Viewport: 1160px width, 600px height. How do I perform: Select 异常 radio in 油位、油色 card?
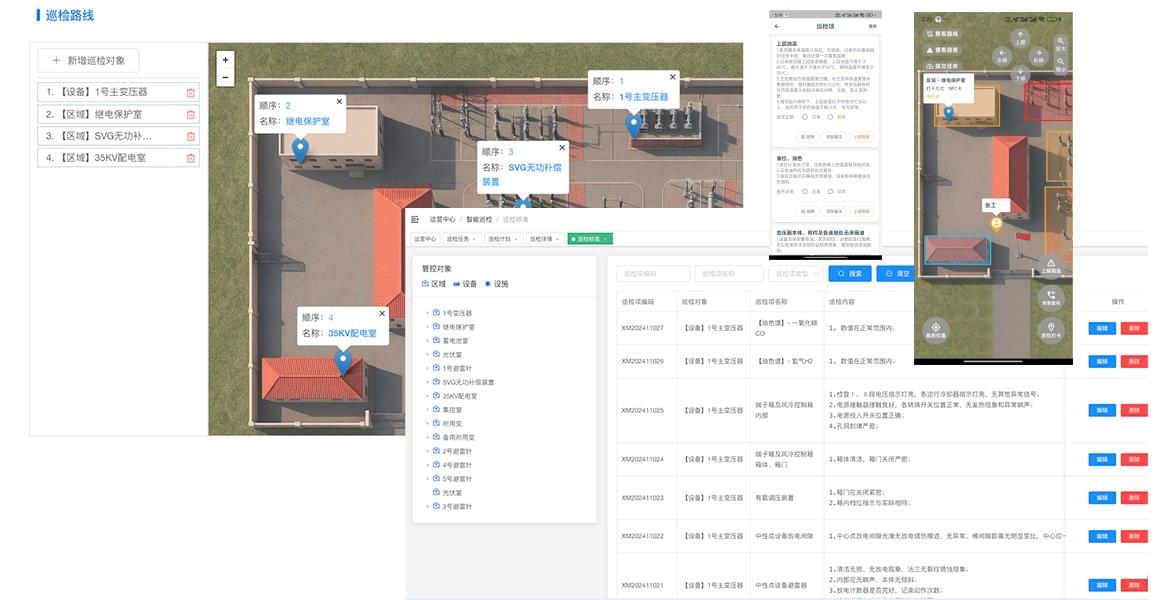pyautogui.click(x=831, y=192)
